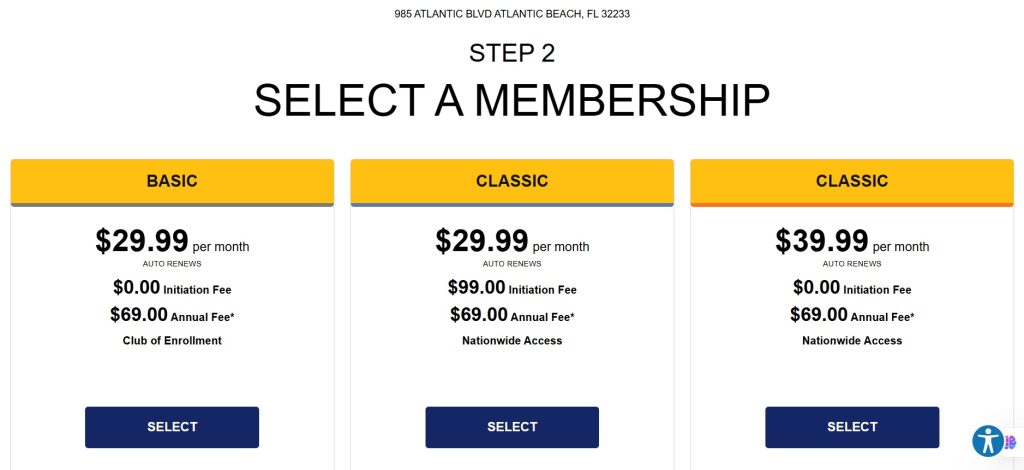Click the rightmost CLASSIC plan header
This screenshot has height=470, width=1024.
pos(852,181)
